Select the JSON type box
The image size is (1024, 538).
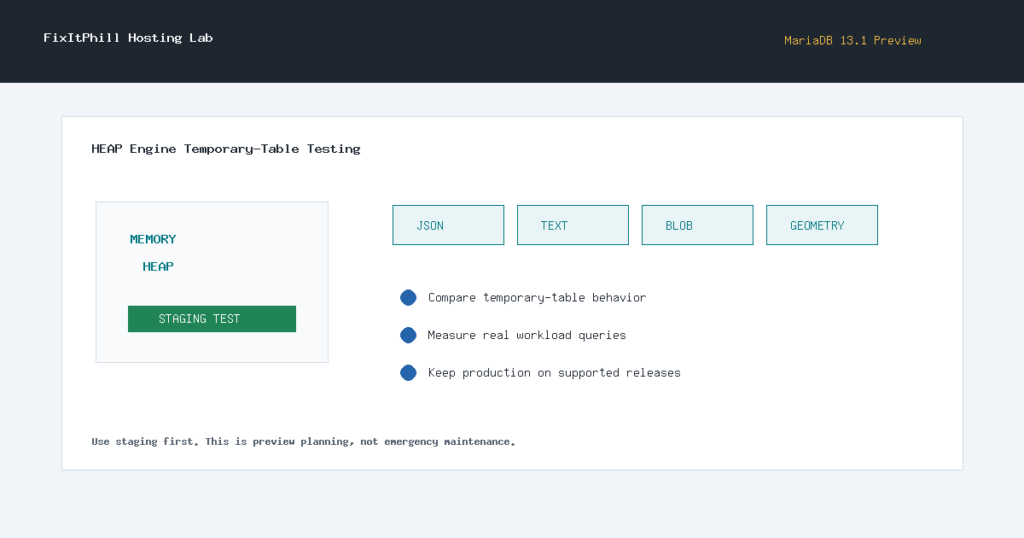(x=448, y=225)
